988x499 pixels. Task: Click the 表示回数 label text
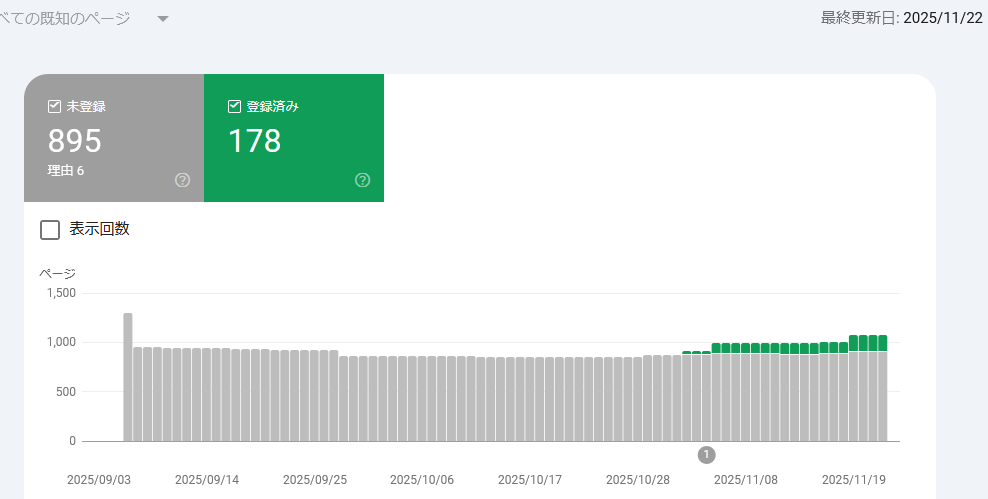pos(99,229)
